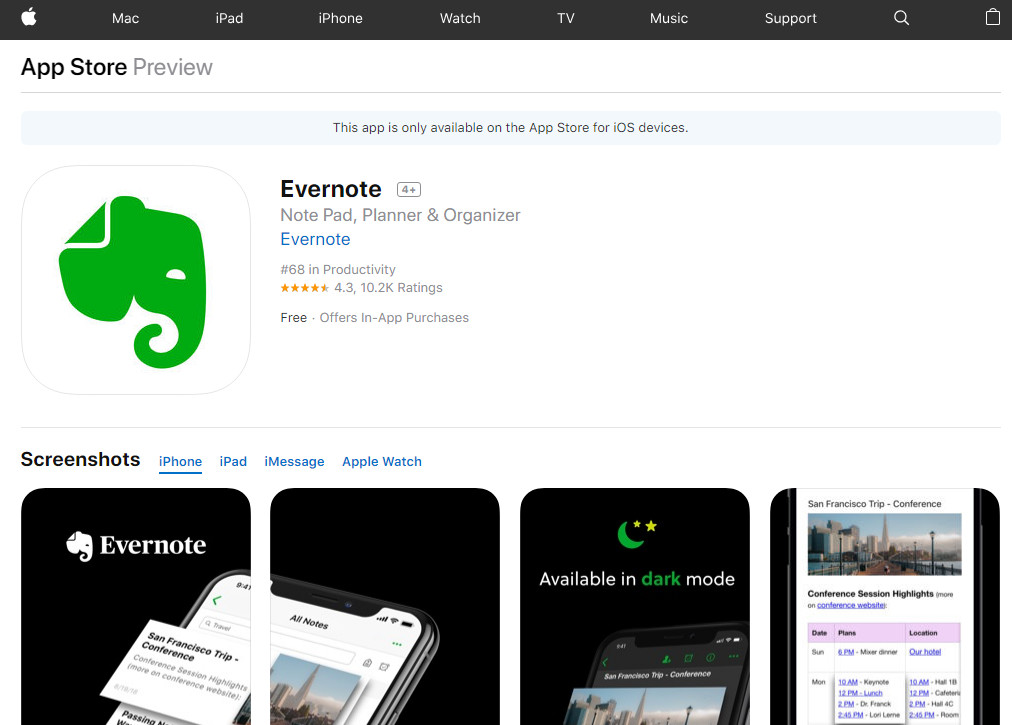Image resolution: width=1012 pixels, height=725 pixels.
Task: Click the Evernote app title
Action: coord(331,189)
